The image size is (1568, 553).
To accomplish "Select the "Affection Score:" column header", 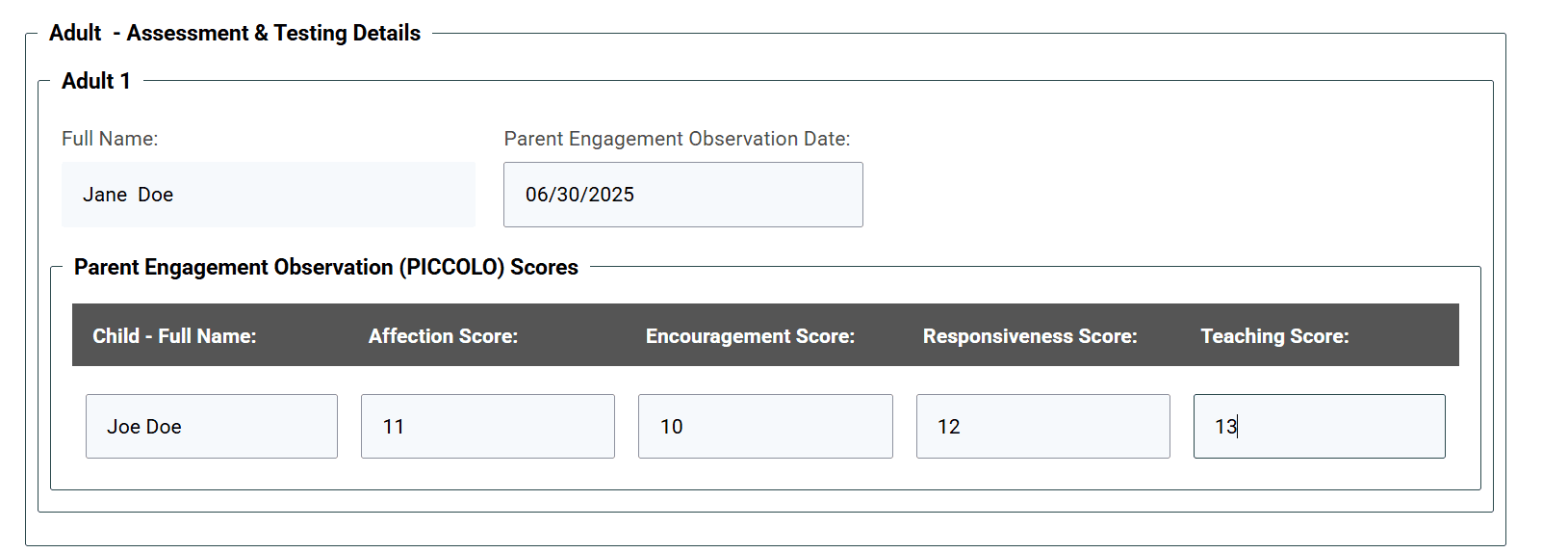I will point(443,336).
